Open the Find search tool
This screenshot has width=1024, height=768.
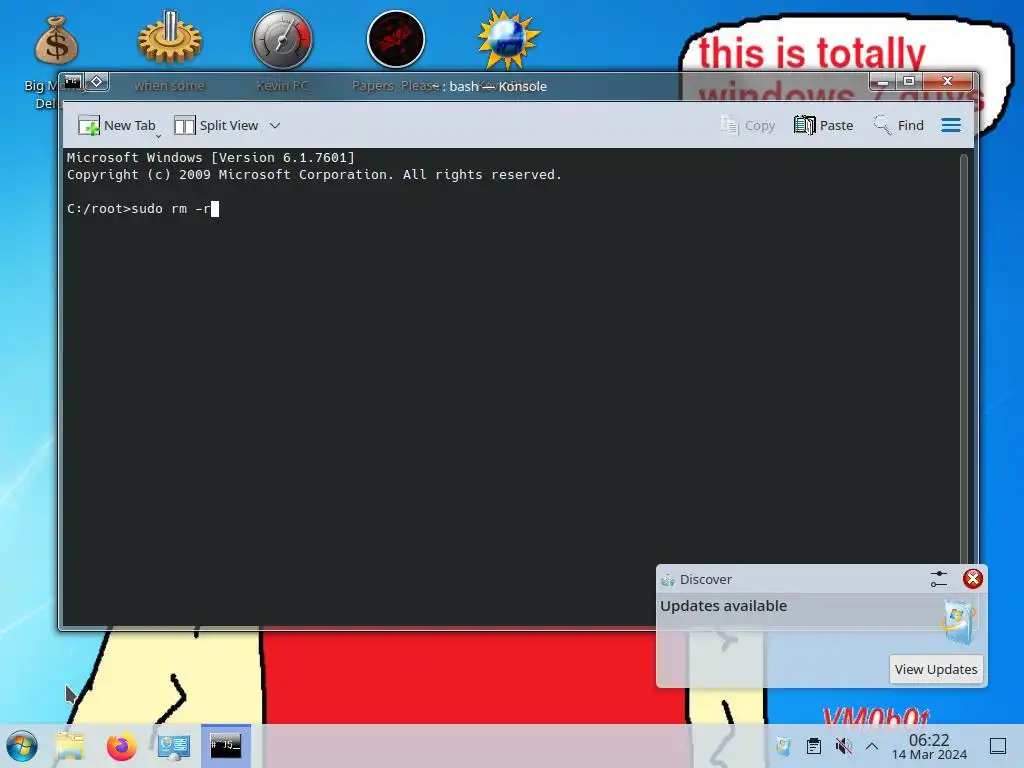tap(899, 125)
